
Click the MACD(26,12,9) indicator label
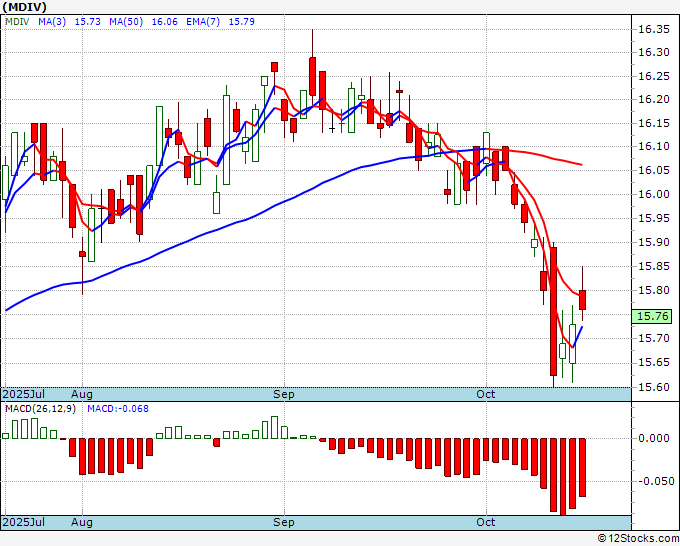click(x=40, y=409)
